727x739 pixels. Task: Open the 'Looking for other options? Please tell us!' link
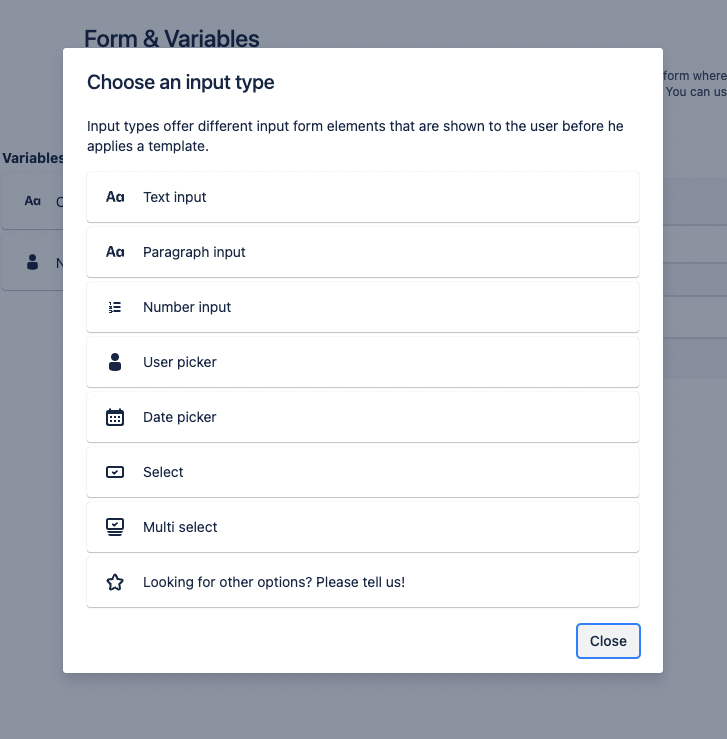click(274, 582)
